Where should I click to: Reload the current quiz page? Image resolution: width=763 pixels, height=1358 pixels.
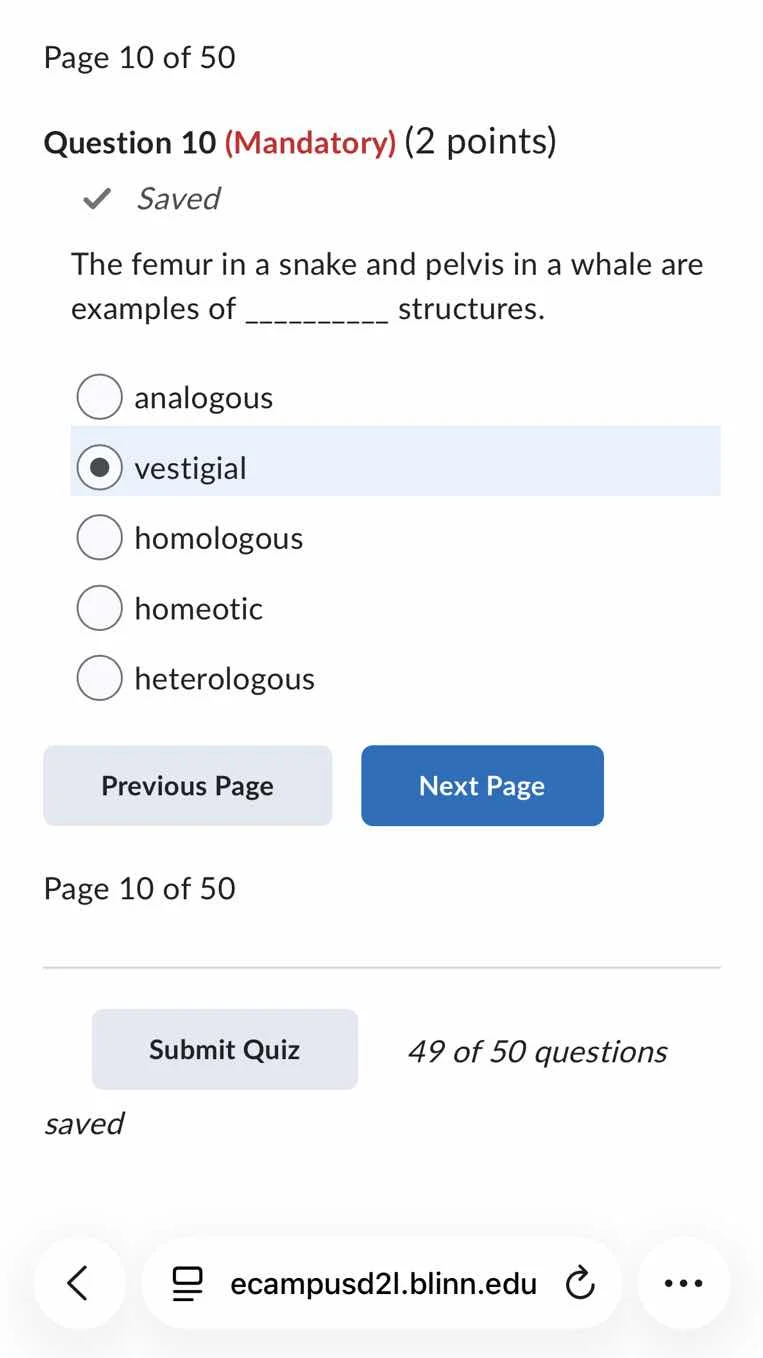click(581, 1283)
